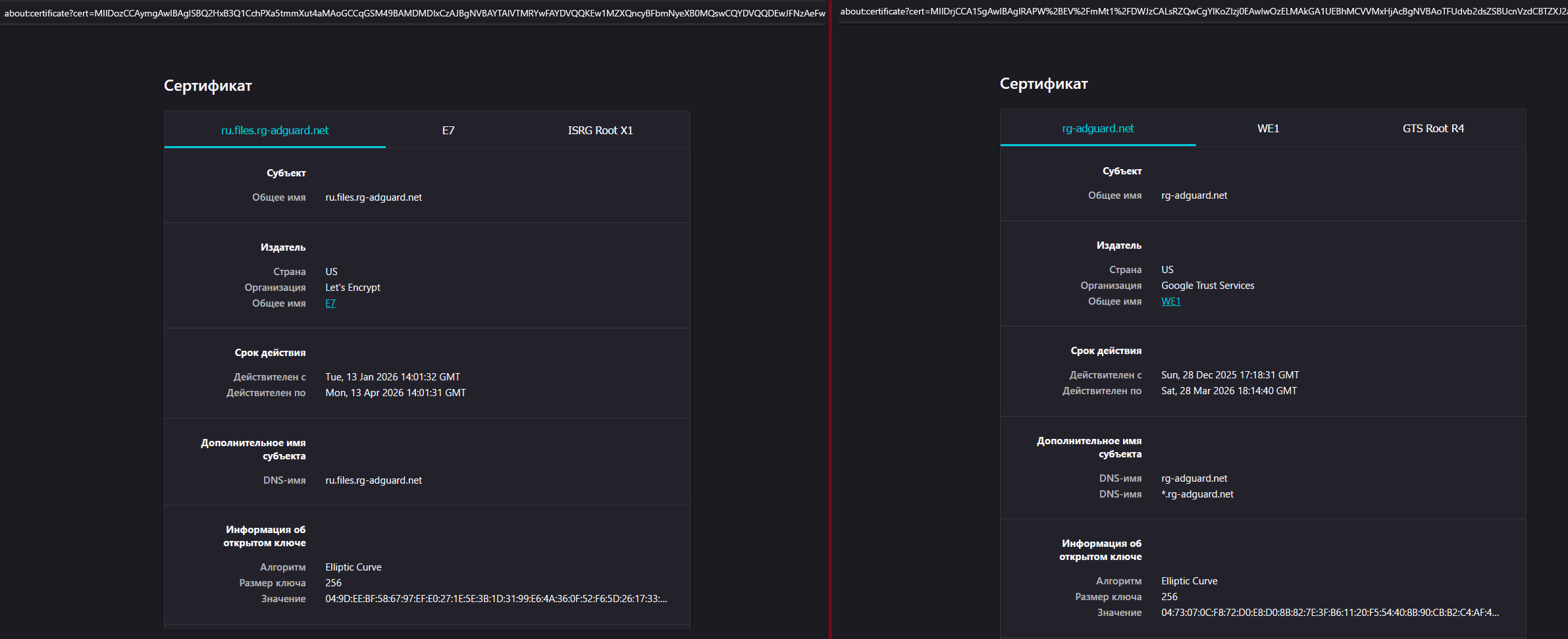
Task: Open the ISRG Root X1 tab
Action: pyautogui.click(x=600, y=130)
